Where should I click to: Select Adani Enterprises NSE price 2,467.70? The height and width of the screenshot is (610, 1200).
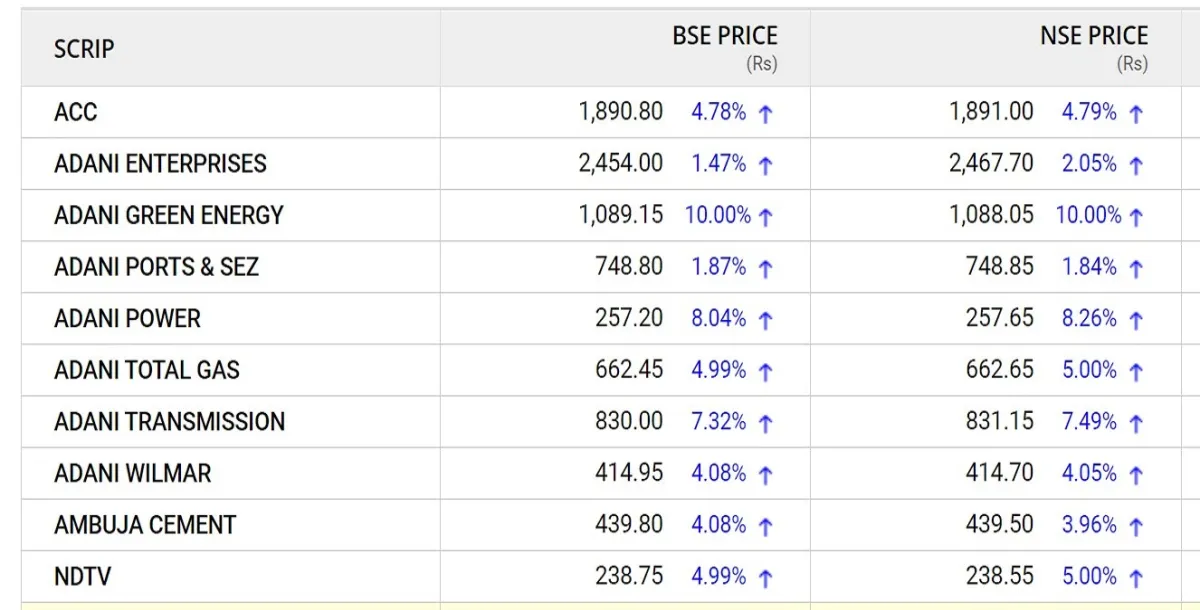pos(991,163)
